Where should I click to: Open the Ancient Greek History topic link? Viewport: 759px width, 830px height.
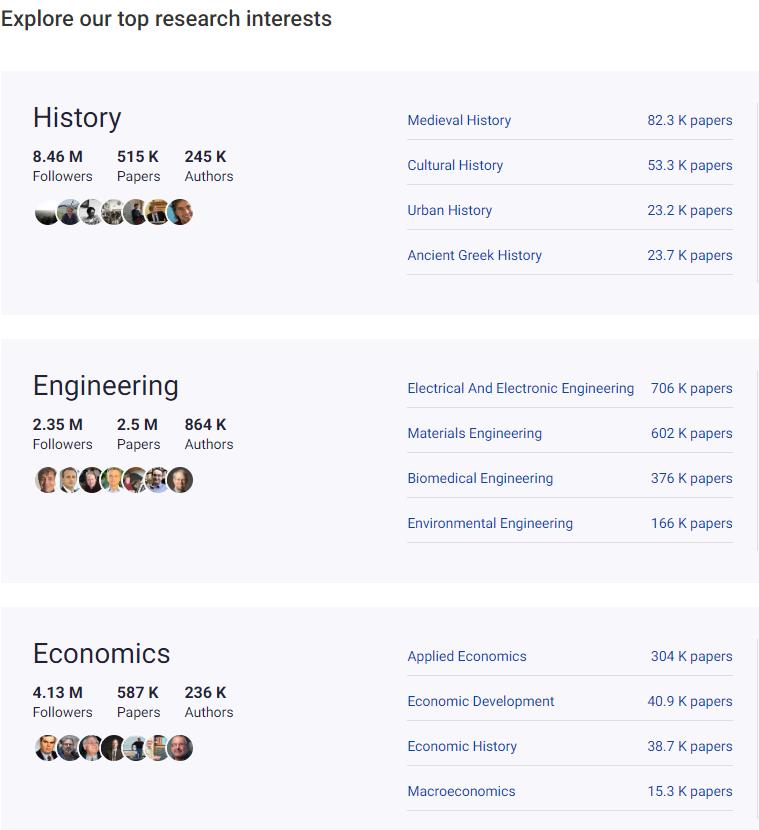(x=474, y=255)
